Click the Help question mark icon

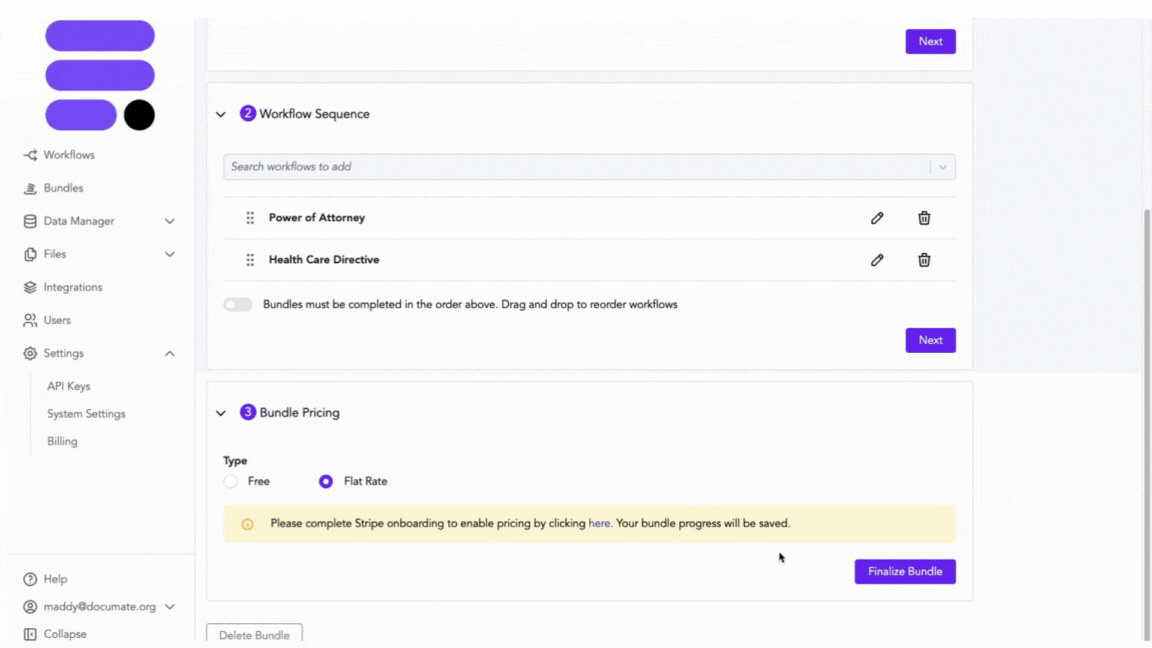[x=30, y=579]
